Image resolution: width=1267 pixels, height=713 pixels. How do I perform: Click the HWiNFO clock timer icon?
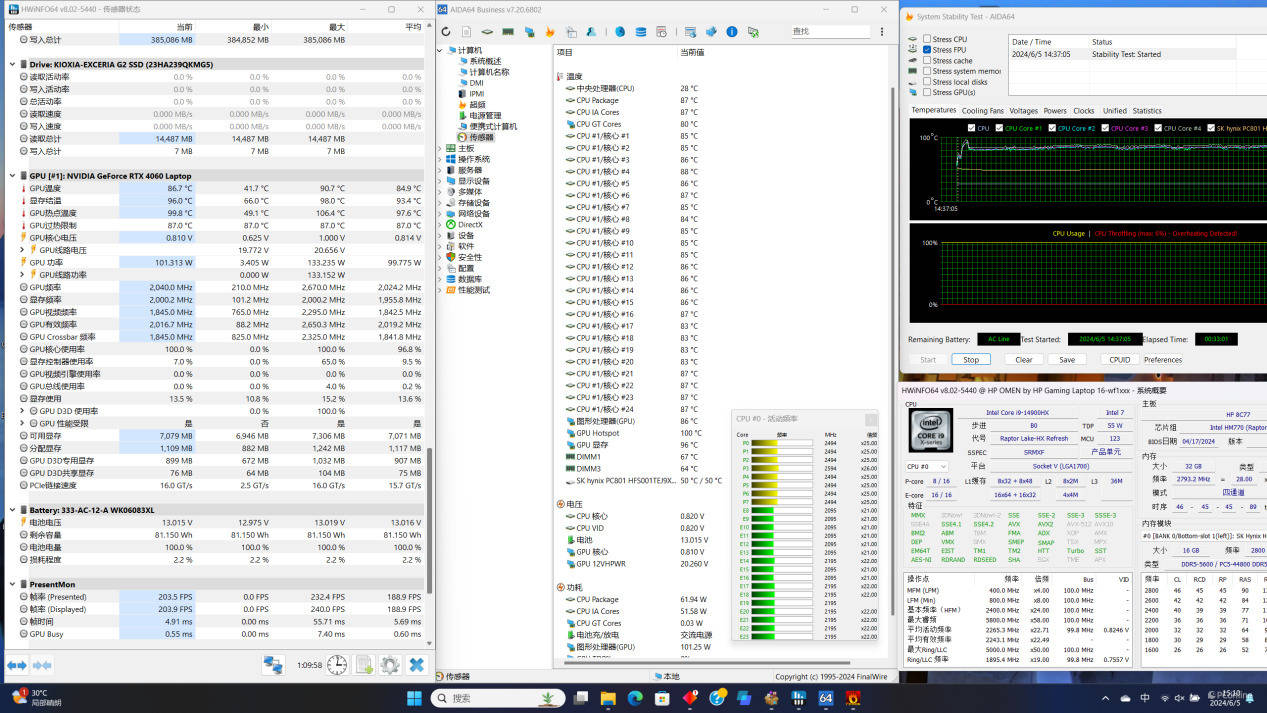coord(337,665)
